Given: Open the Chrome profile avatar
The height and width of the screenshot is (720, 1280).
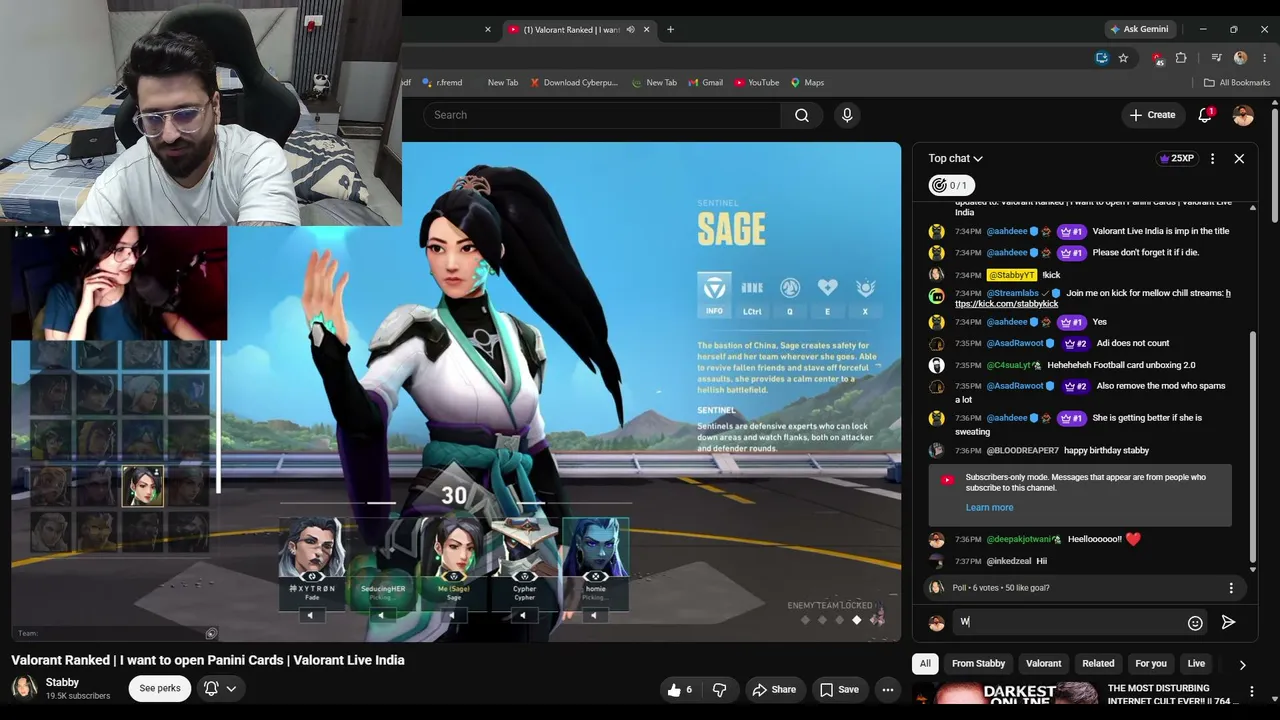Looking at the screenshot, I should pos(1241,58).
